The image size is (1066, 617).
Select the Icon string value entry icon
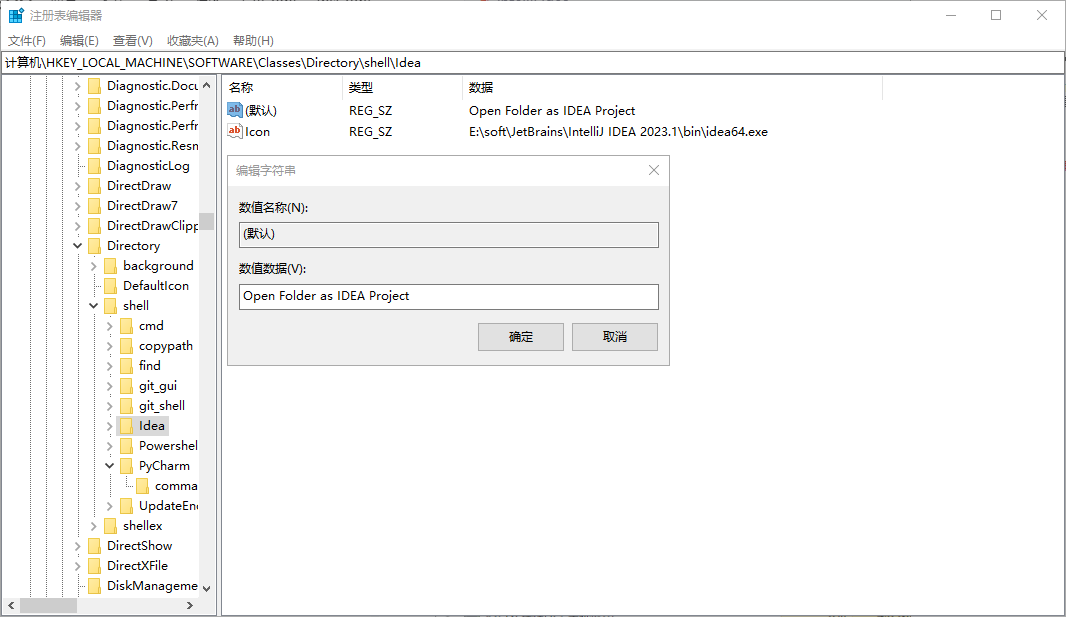[235, 131]
